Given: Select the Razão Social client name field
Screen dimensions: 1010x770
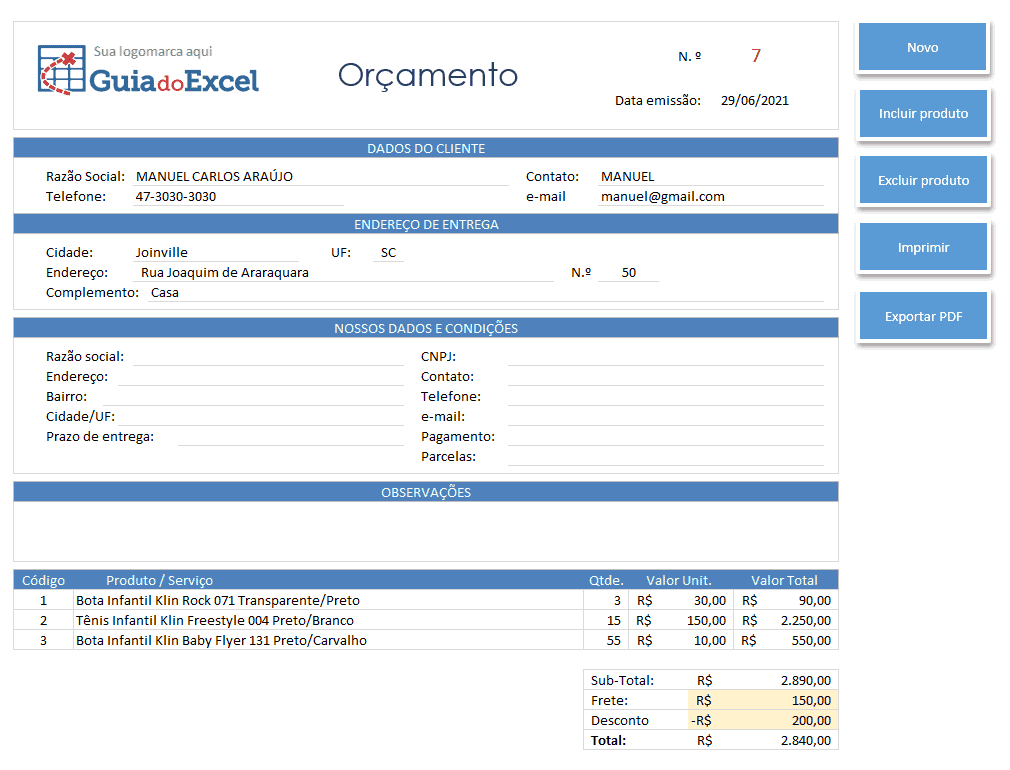Looking at the screenshot, I should 321,177.
